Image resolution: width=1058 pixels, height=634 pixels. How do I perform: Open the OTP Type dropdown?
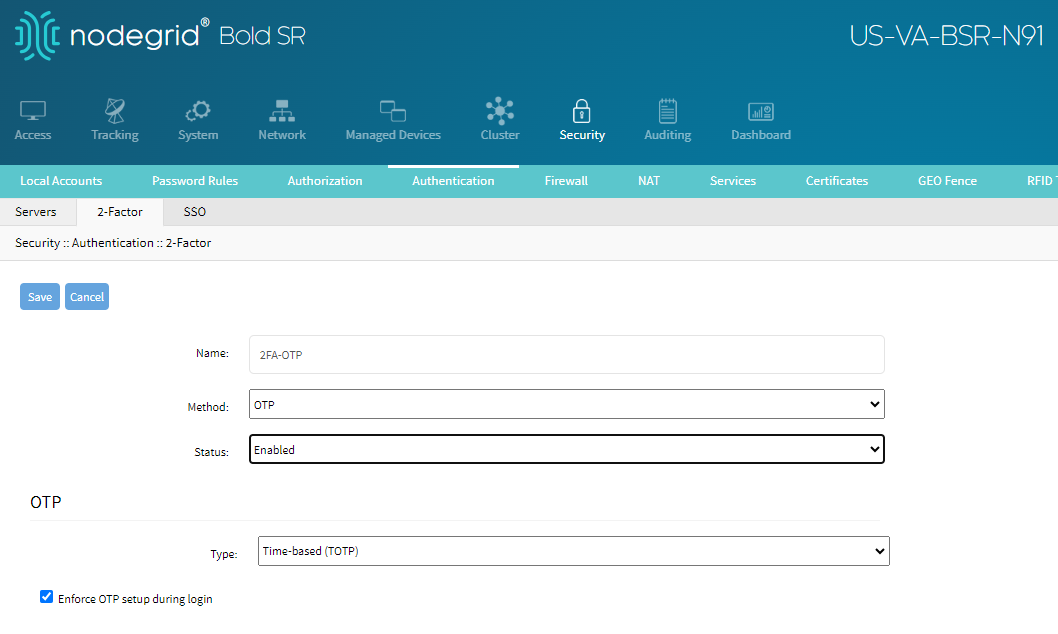click(x=573, y=551)
